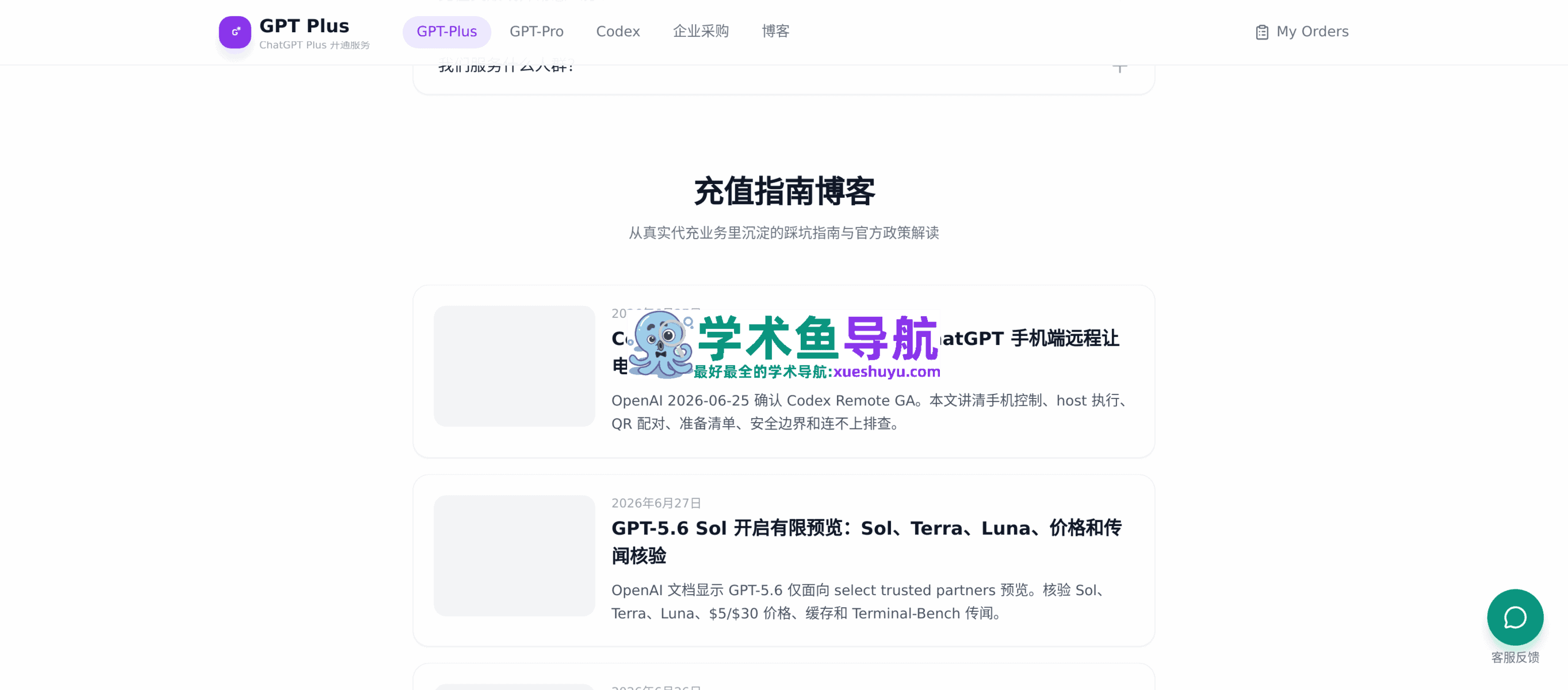Click the My Orders clipboard icon

click(x=1262, y=32)
